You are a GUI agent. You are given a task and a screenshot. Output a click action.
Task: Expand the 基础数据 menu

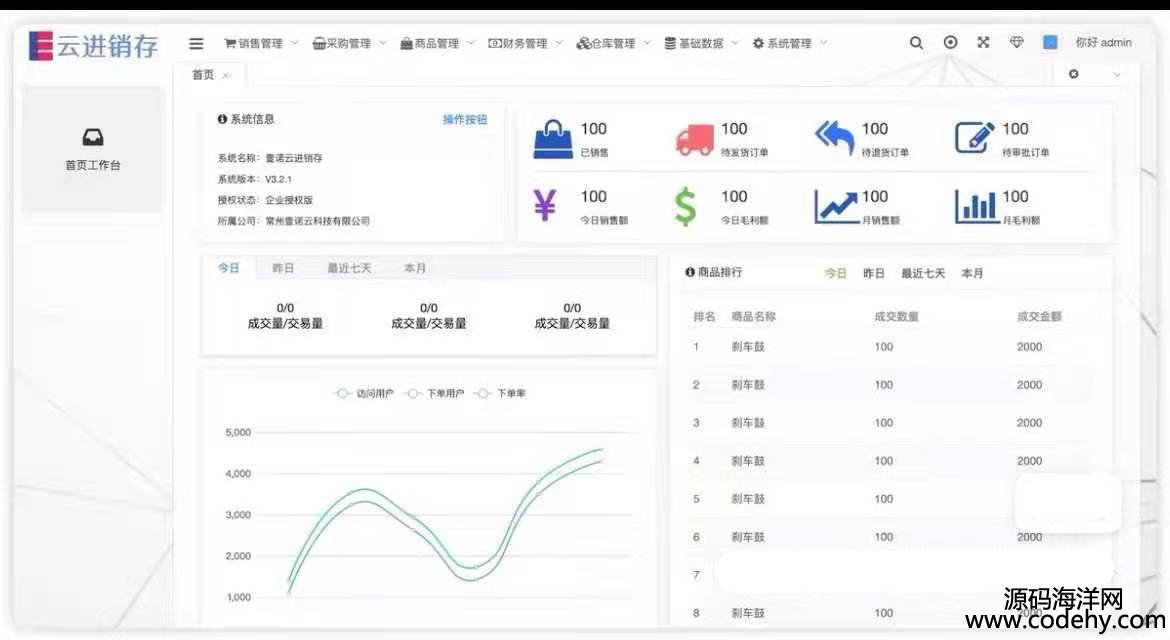pos(701,43)
